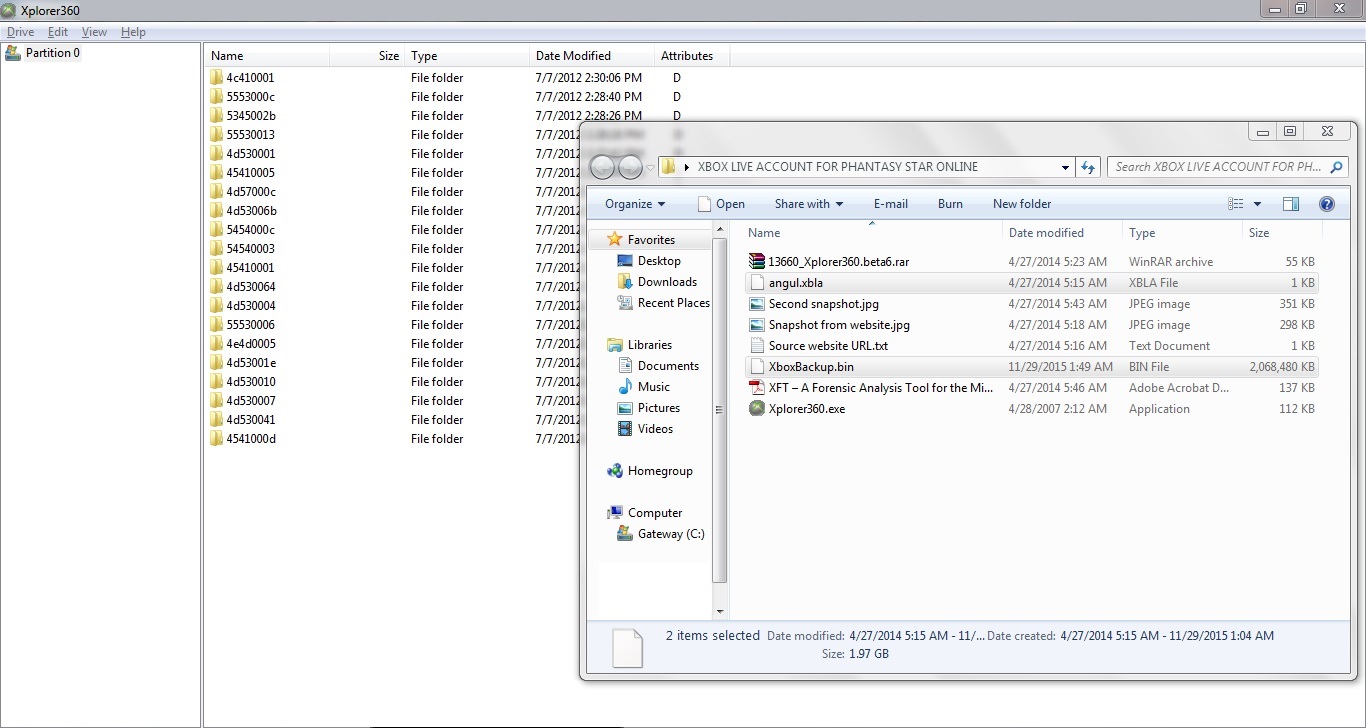Click the Explorer search box

coord(1228,167)
